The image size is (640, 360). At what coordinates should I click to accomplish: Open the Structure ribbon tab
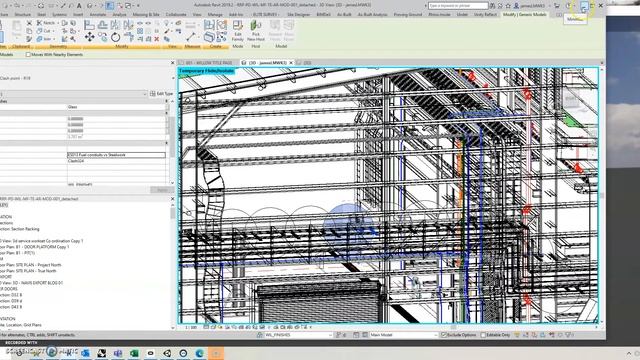pyautogui.click(x=23, y=15)
